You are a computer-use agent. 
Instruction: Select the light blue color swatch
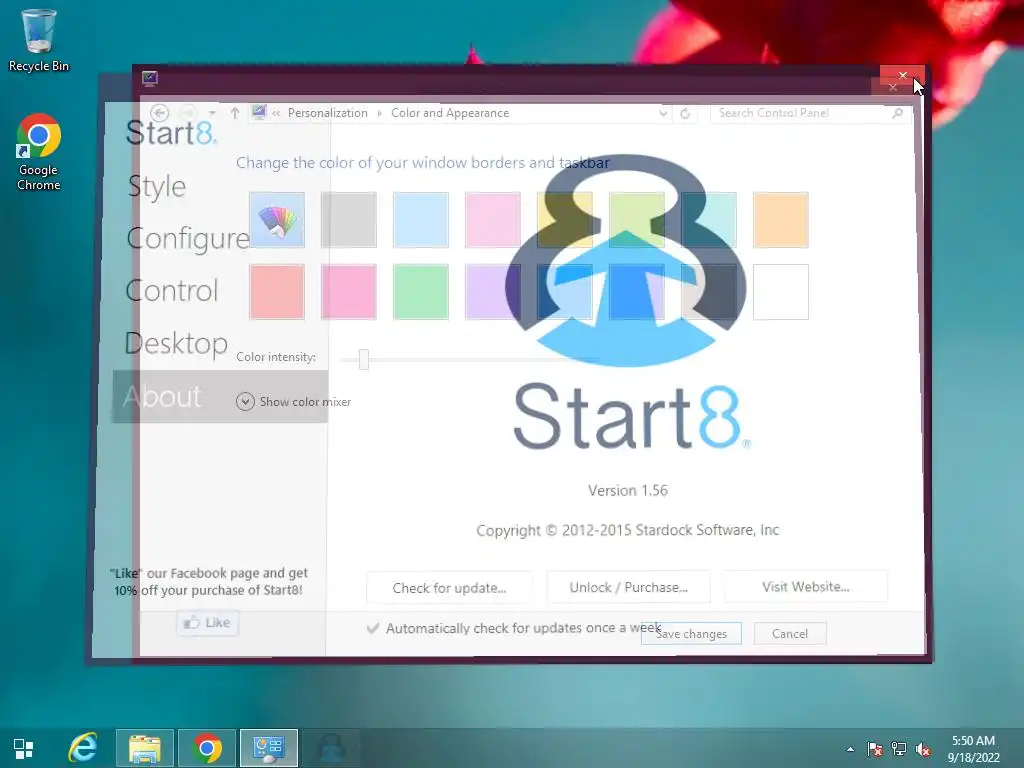coord(421,220)
